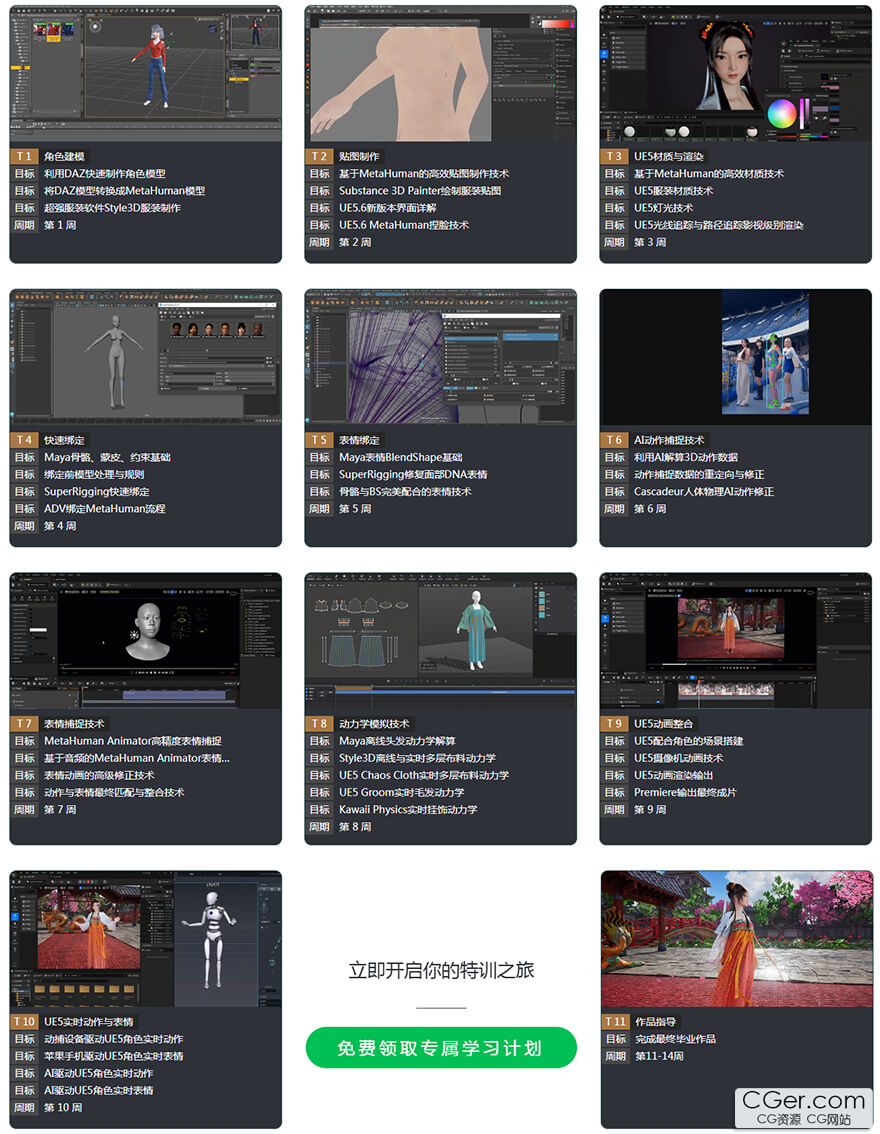
Task: Click the green 免费领取专属学习计划 button
Action: 441,1047
